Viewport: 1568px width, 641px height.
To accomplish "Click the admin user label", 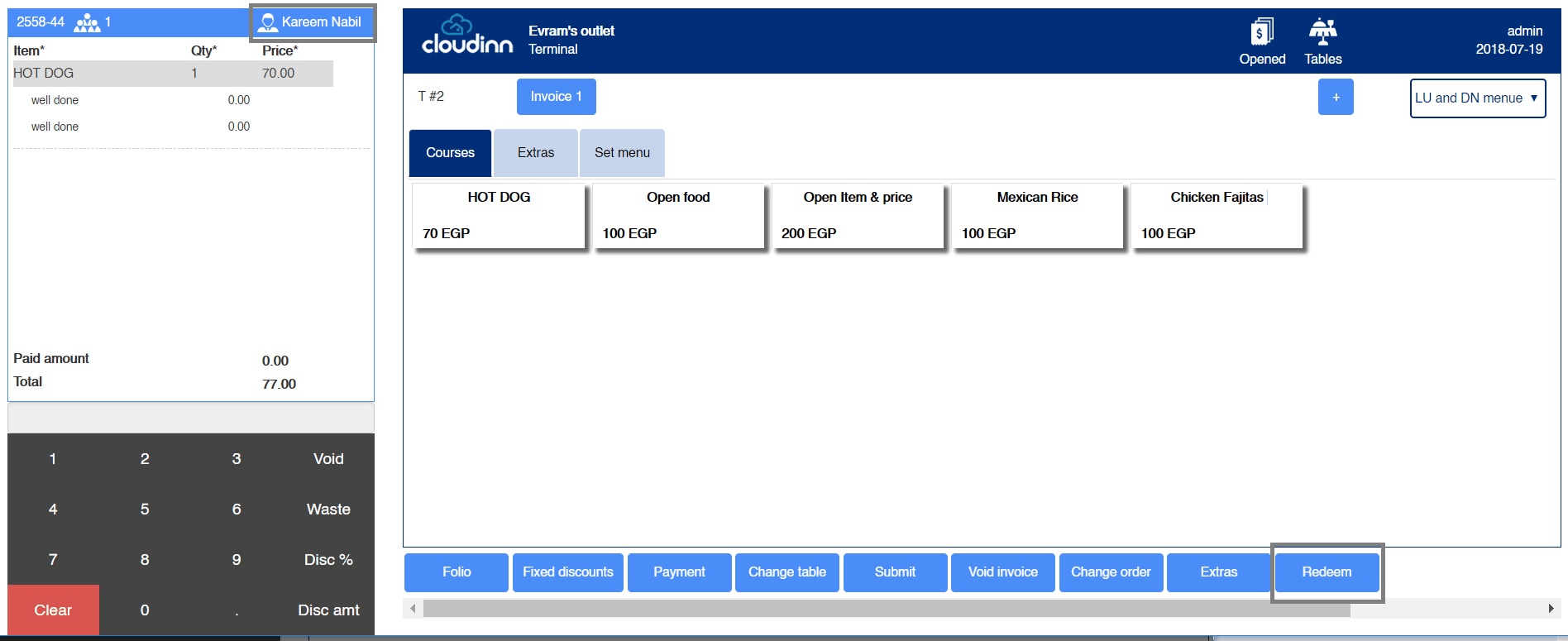I will tap(1525, 31).
